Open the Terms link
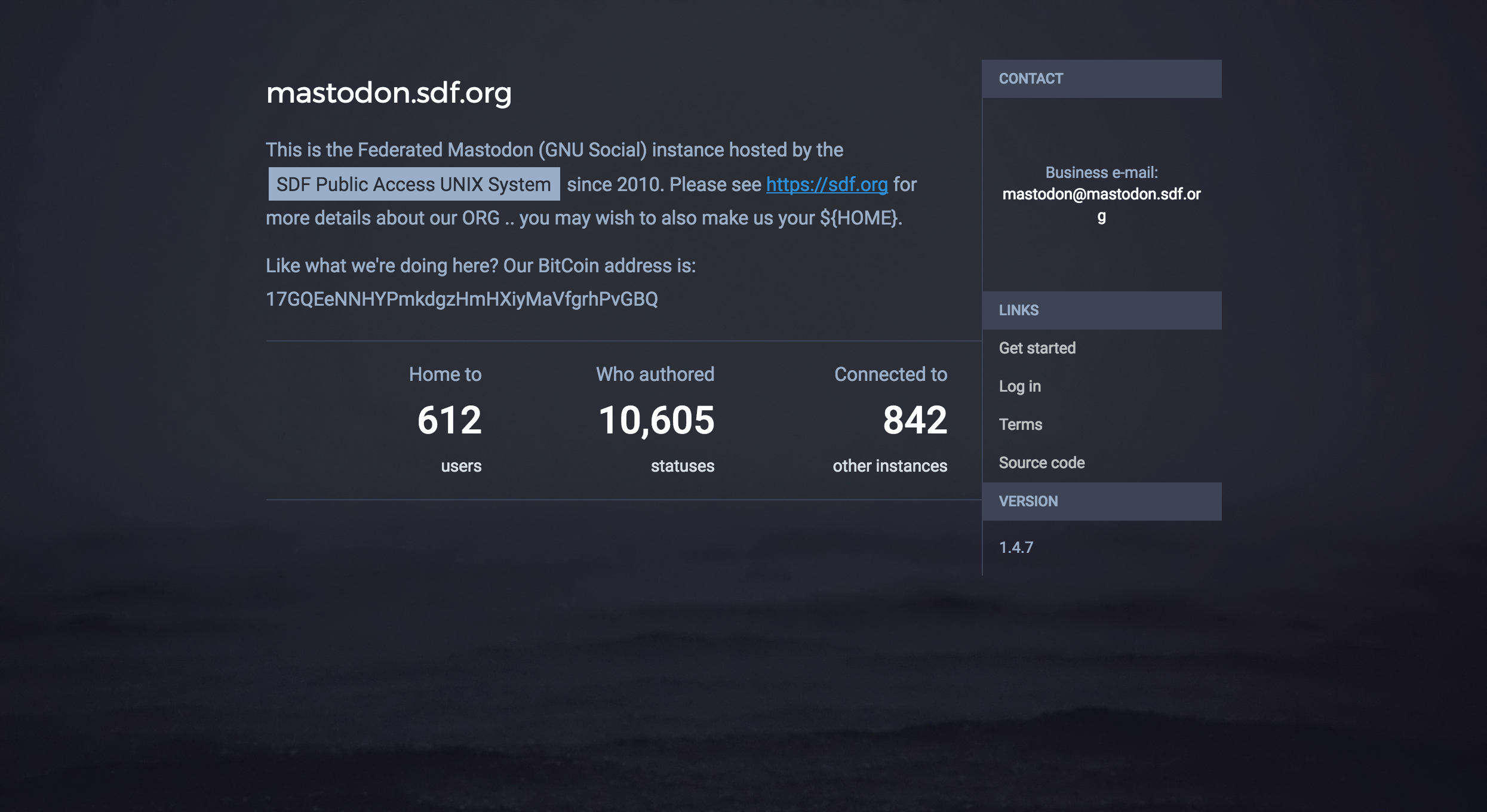 [x=1020, y=425]
